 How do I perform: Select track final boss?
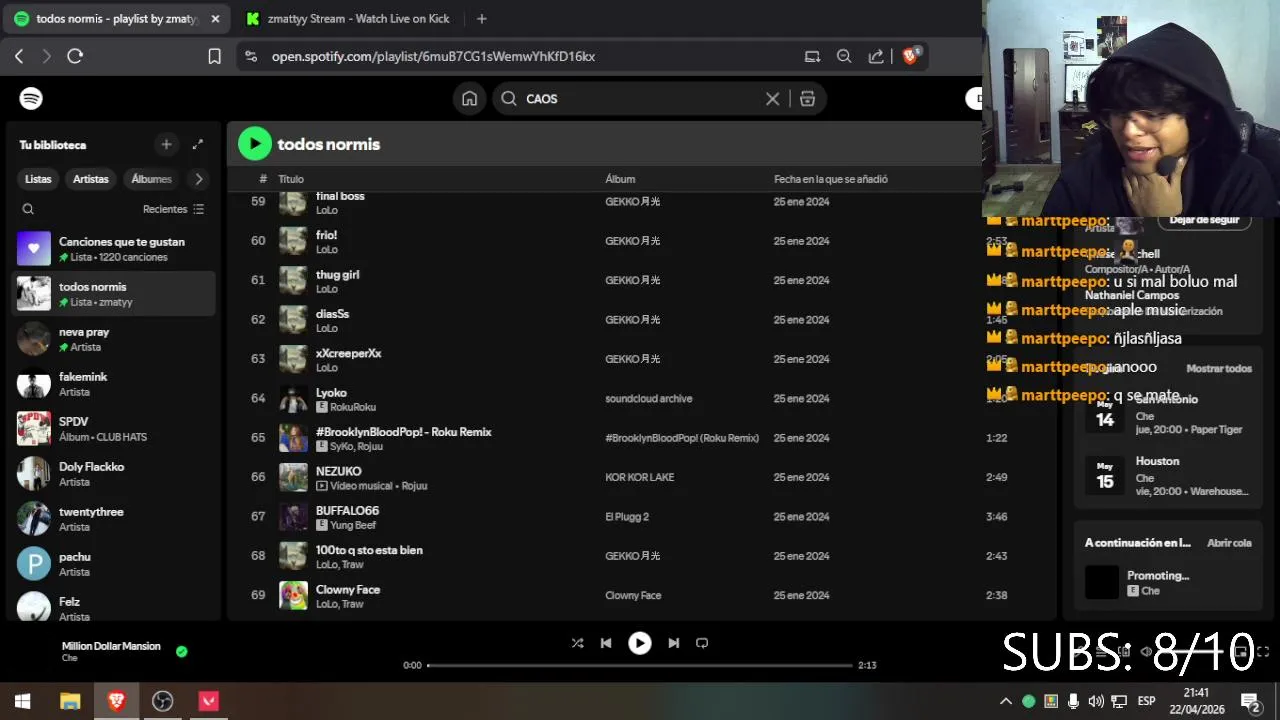click(340, 196)
